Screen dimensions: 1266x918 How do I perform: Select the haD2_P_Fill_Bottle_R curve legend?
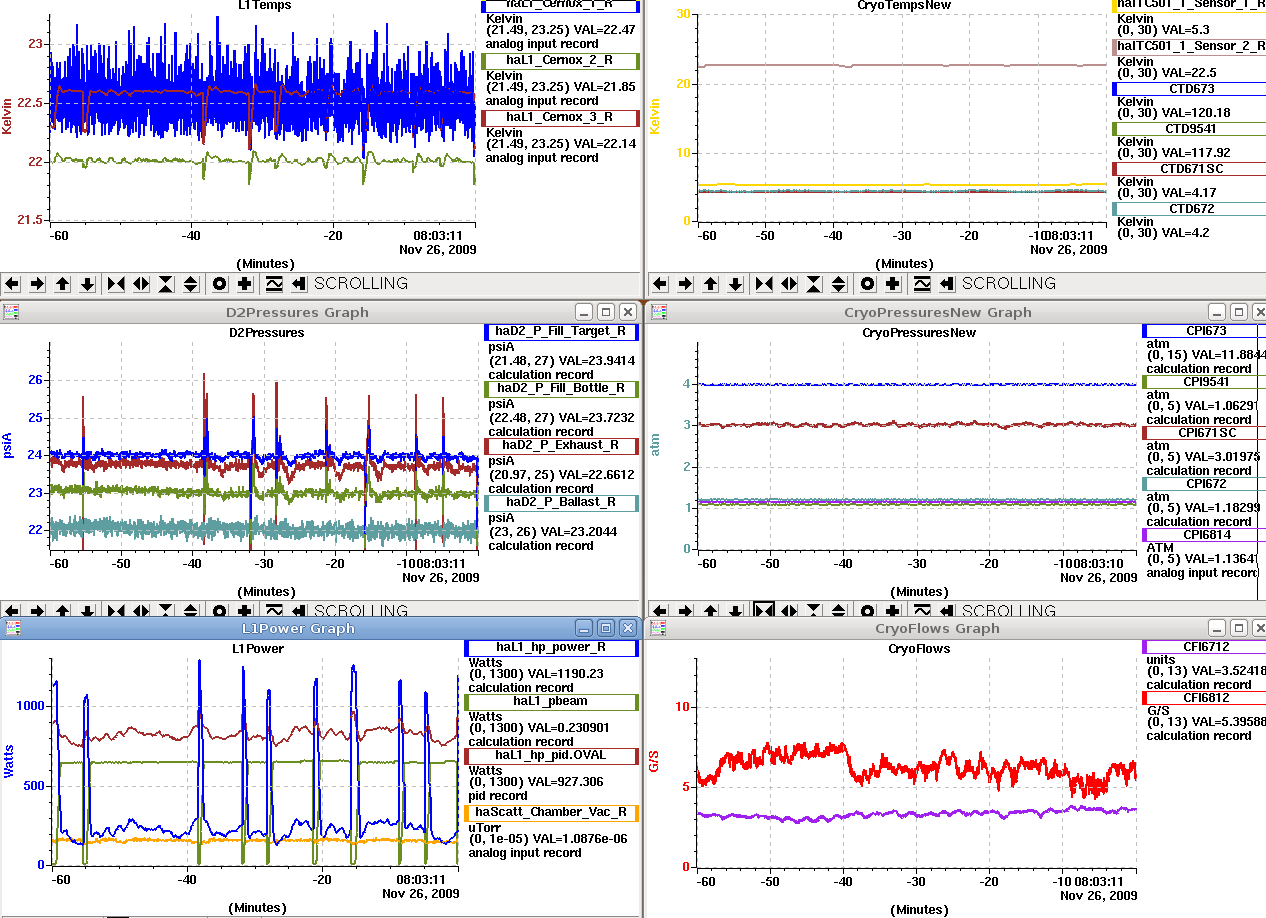[x=560, y=388]
